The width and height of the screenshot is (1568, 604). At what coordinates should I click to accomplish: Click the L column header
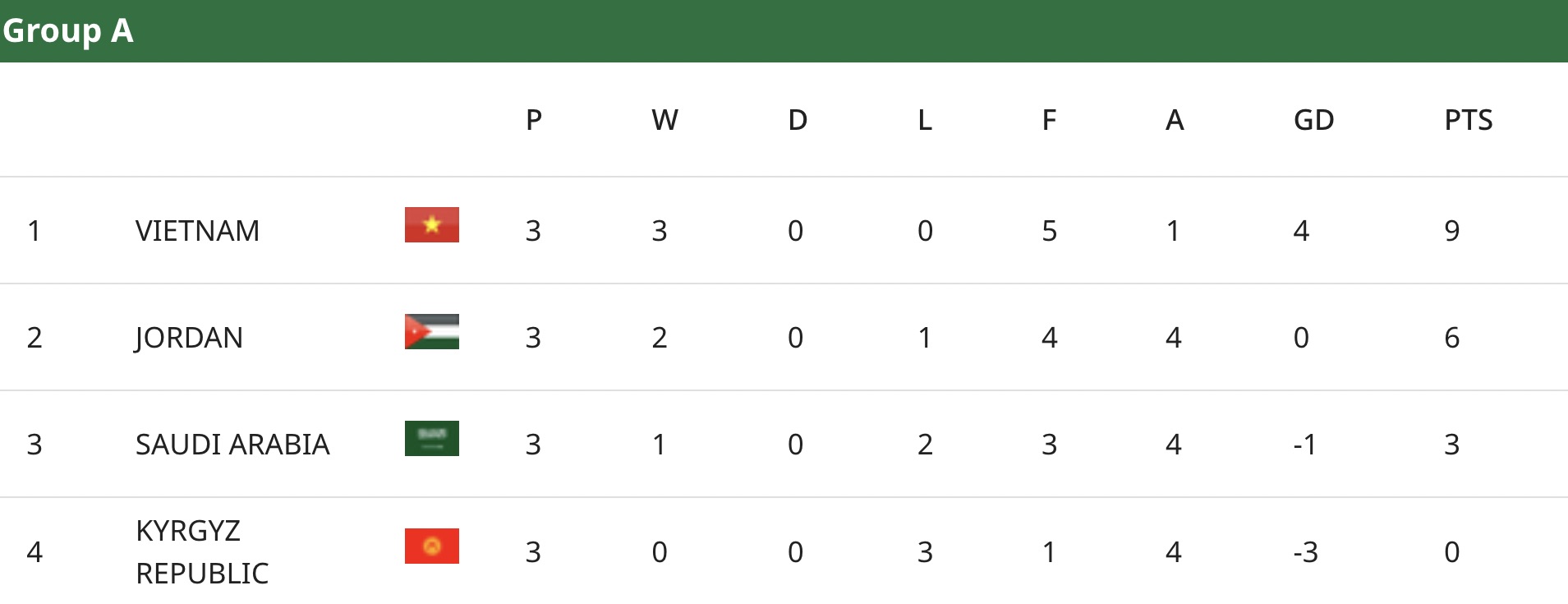925,121
